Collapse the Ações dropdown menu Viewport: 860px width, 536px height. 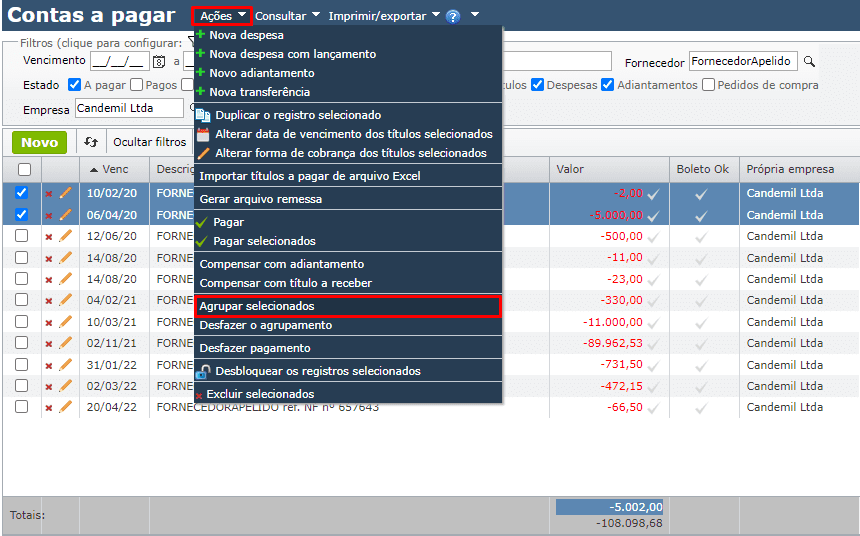point(222,16)
